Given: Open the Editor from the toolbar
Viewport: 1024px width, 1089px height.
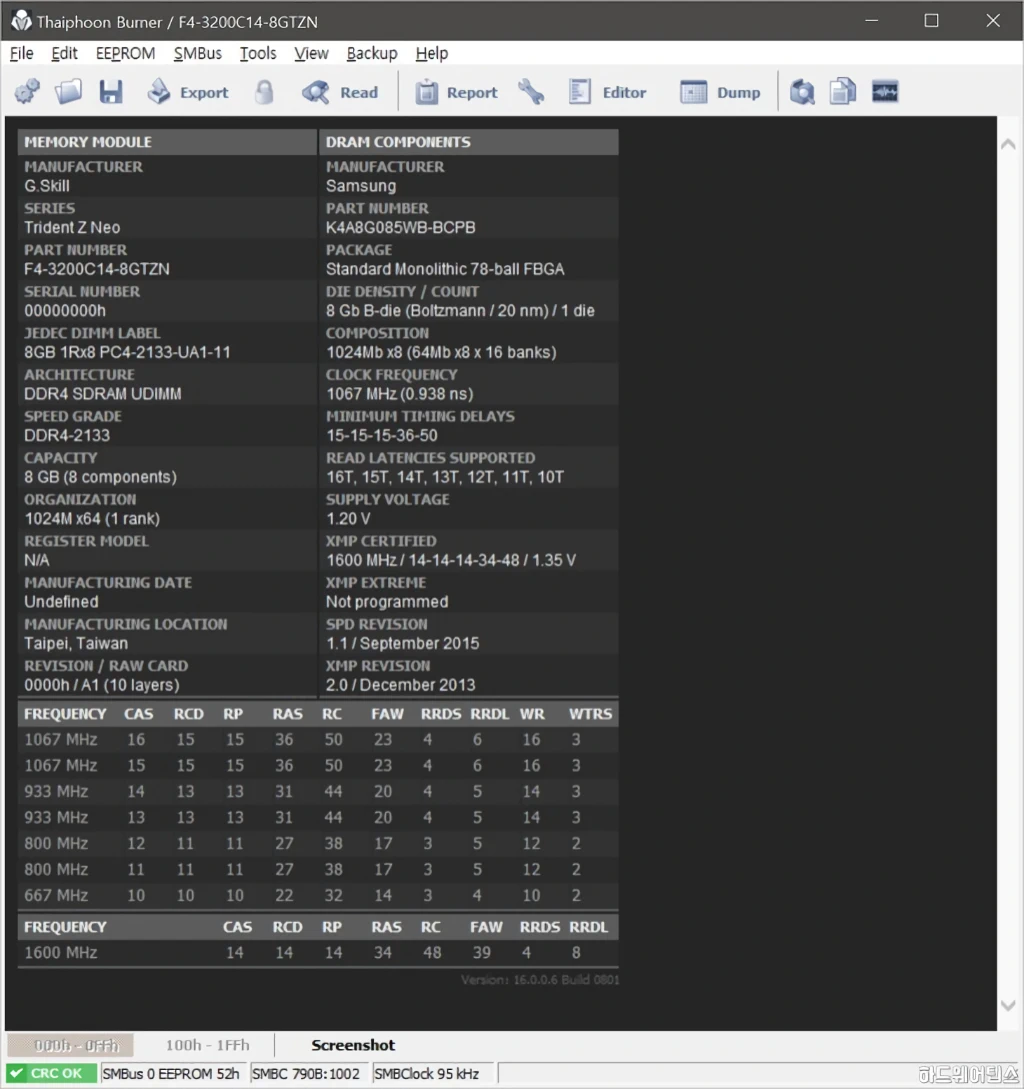Looking at the screenshot, I should (x=607, y=92).
